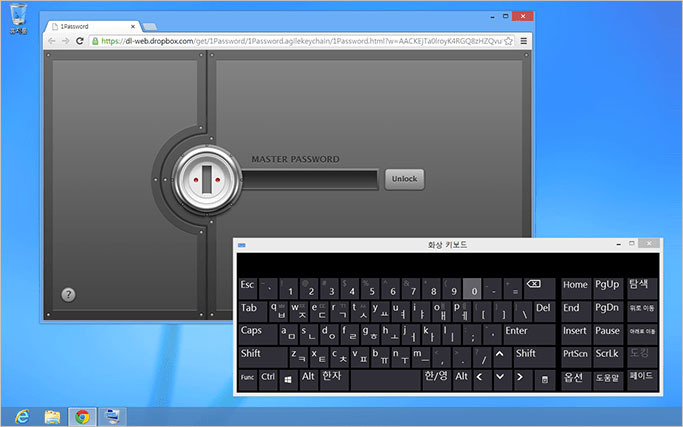683x427 pixels.
Task: Tap the Home key
Action: coord(576,289)
